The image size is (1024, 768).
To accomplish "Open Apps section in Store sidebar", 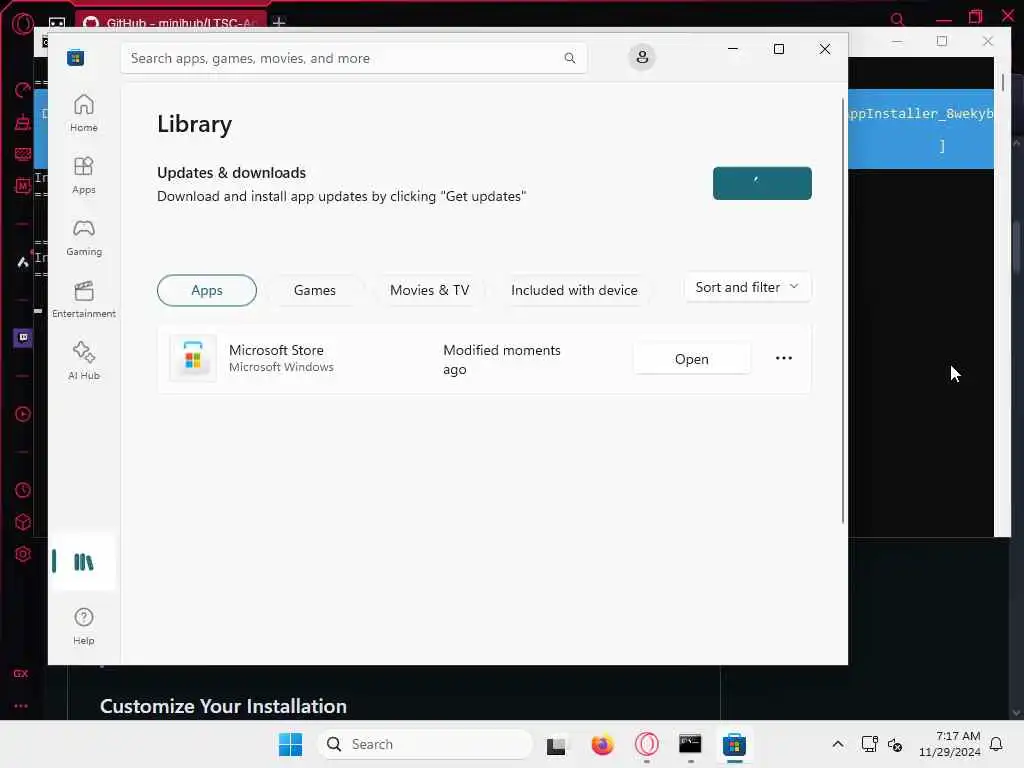I will click(84, 175).
